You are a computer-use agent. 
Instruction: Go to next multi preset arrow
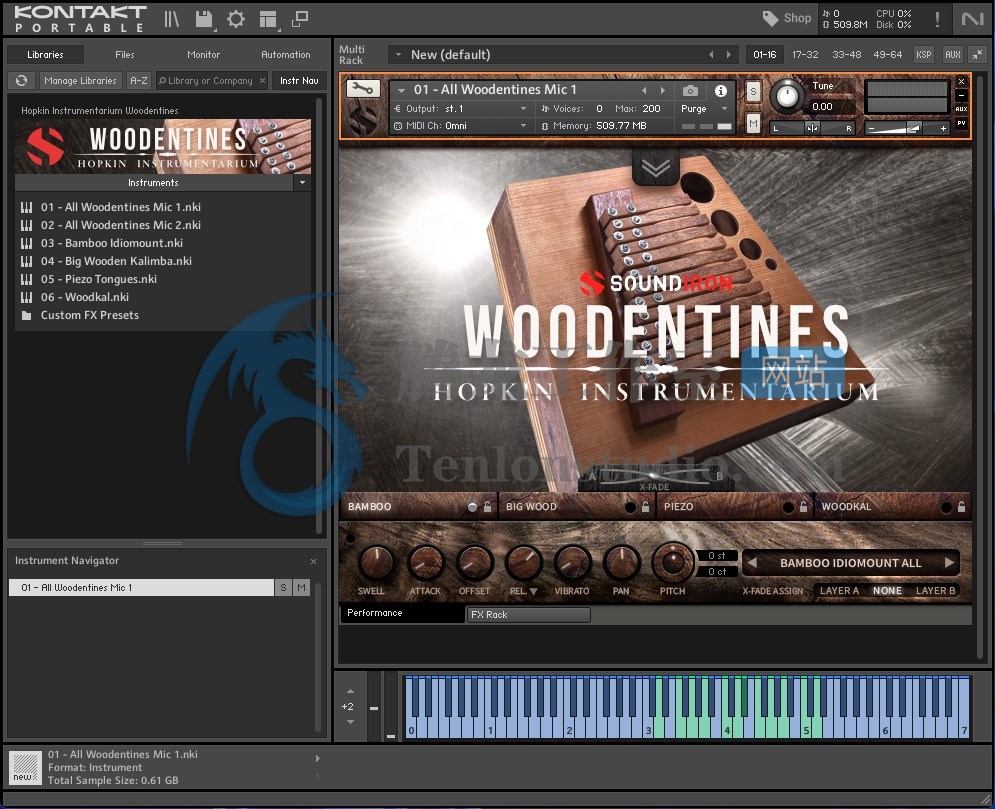coord(728,55)
